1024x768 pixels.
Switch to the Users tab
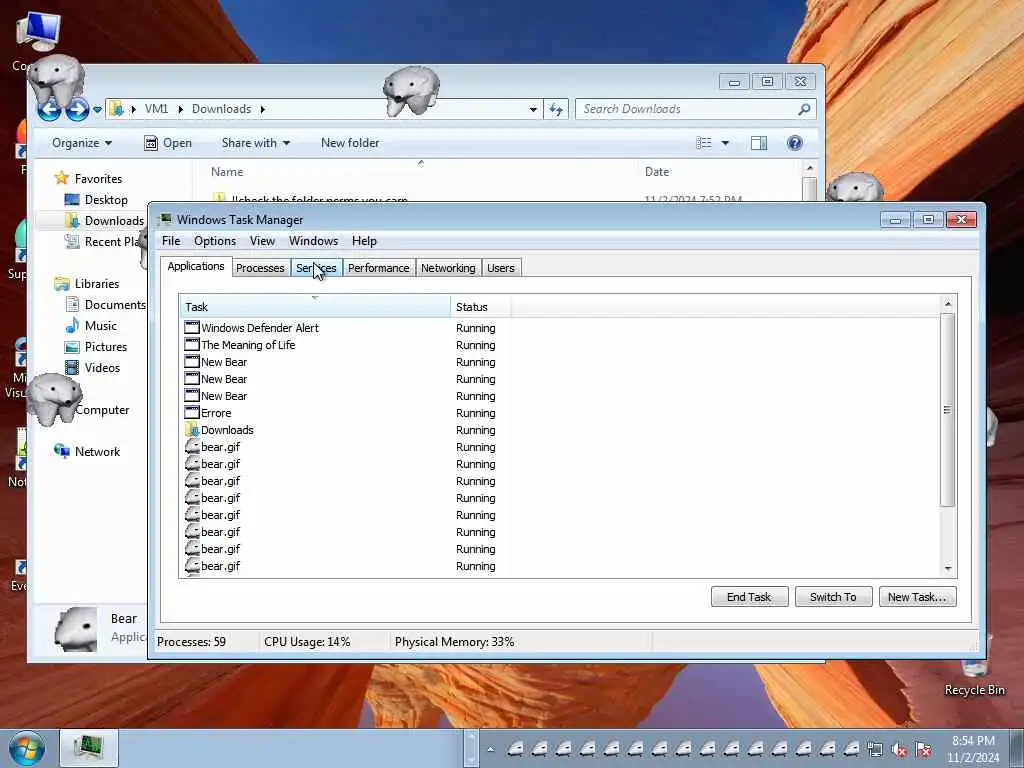pyautogui.click(x=501, y=268)
